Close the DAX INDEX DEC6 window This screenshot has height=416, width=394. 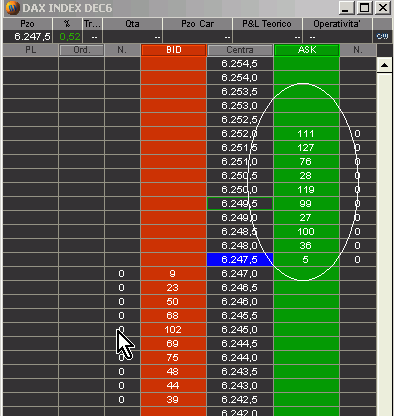pyautogui.click(x=383, y=8)
